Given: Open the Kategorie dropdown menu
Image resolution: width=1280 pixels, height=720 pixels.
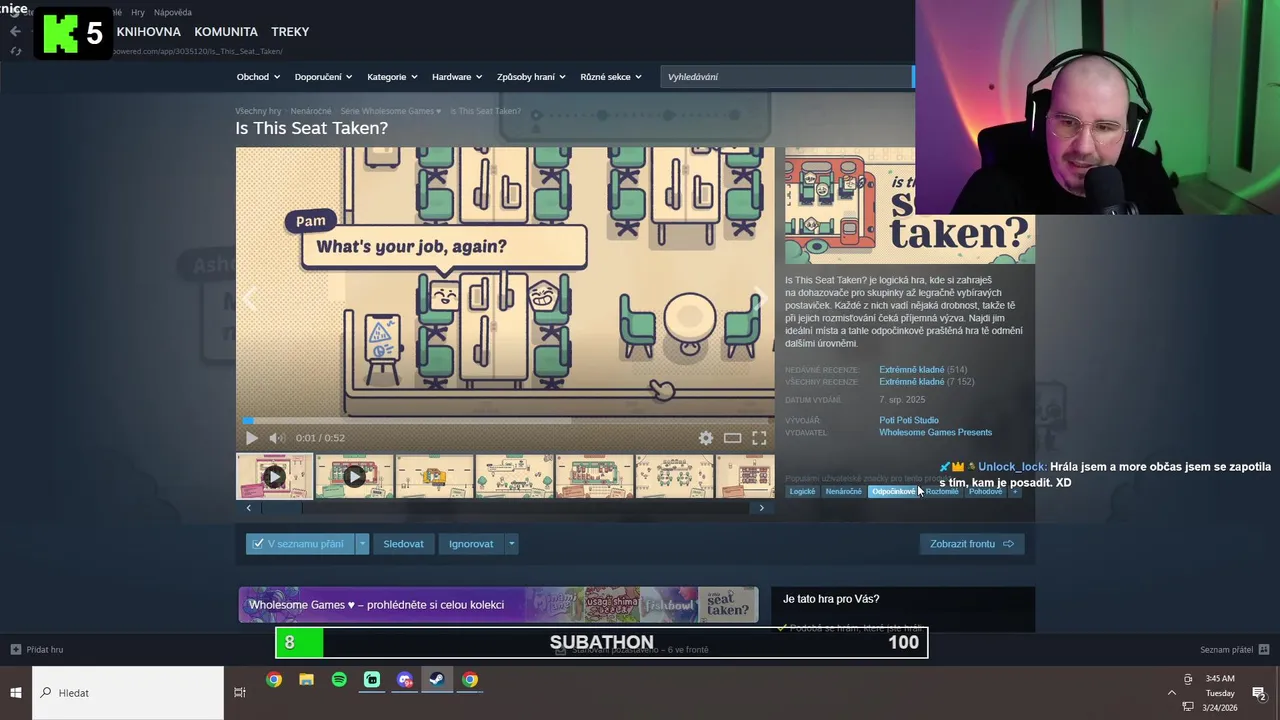Looking at the screenshot, I should point(392,77).
